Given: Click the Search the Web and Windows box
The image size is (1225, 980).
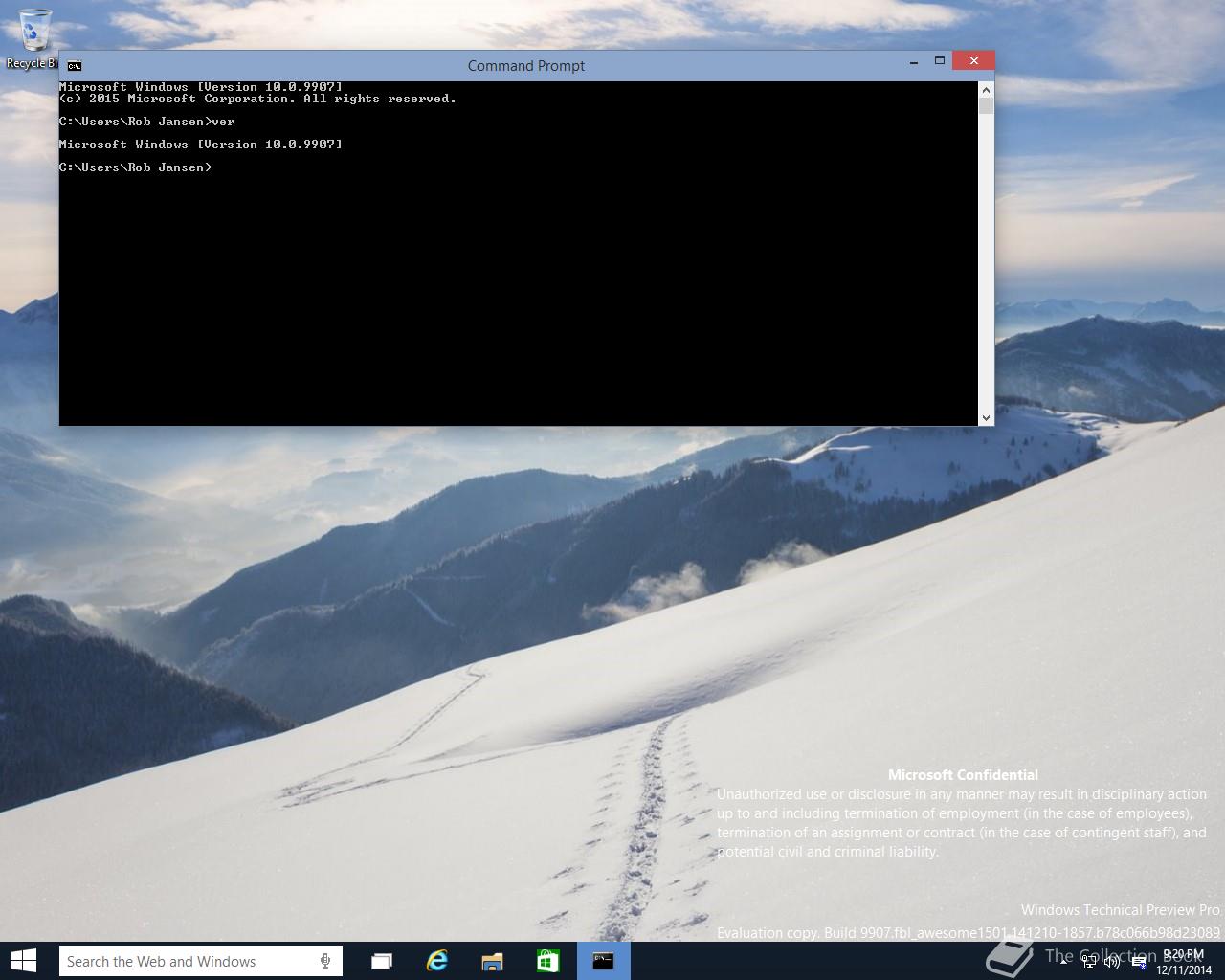Looking at the screenshot, I should tap(201, 961).
